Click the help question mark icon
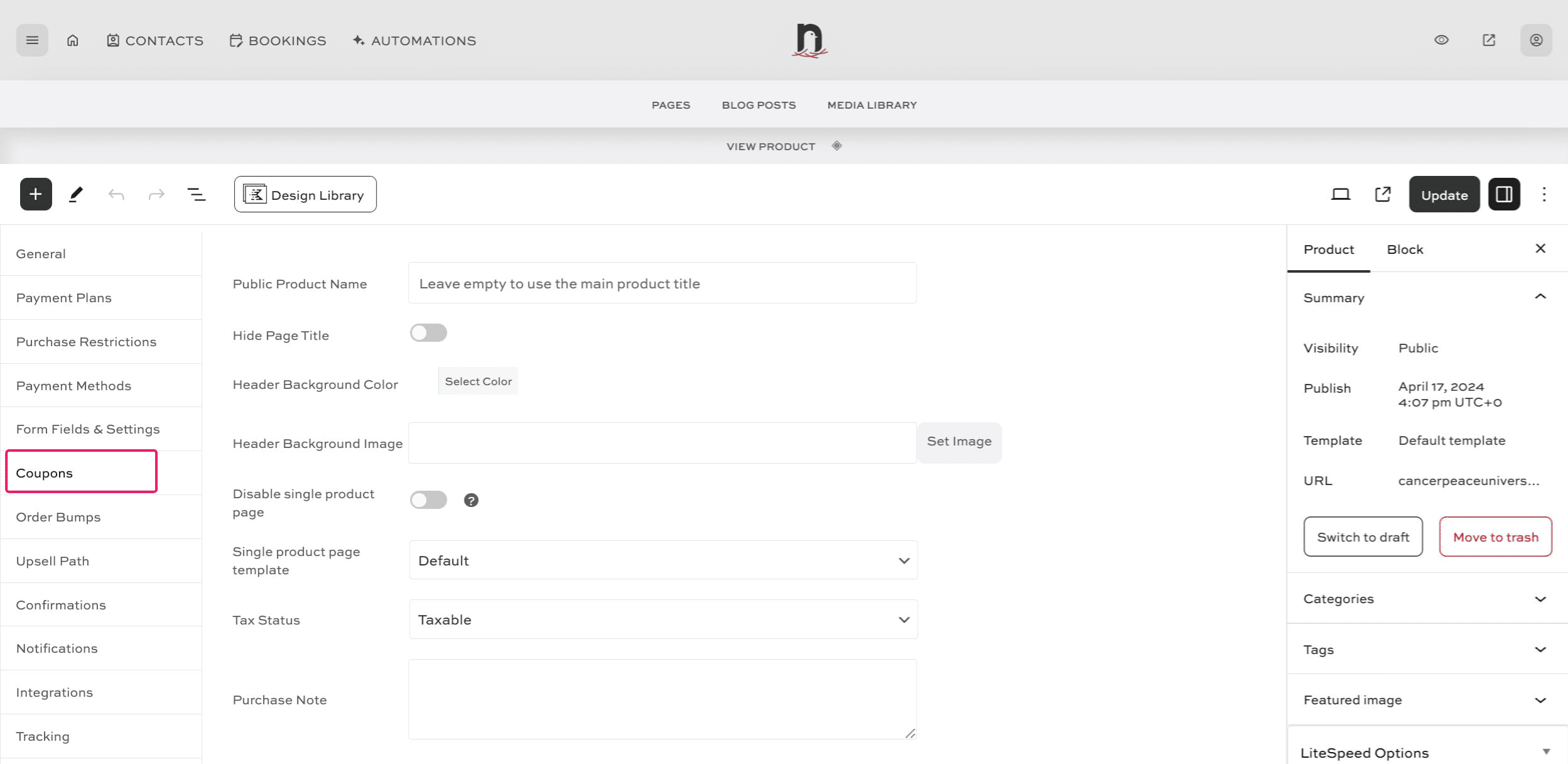Viewport: 1568px width, 764px height. (471, 500)
